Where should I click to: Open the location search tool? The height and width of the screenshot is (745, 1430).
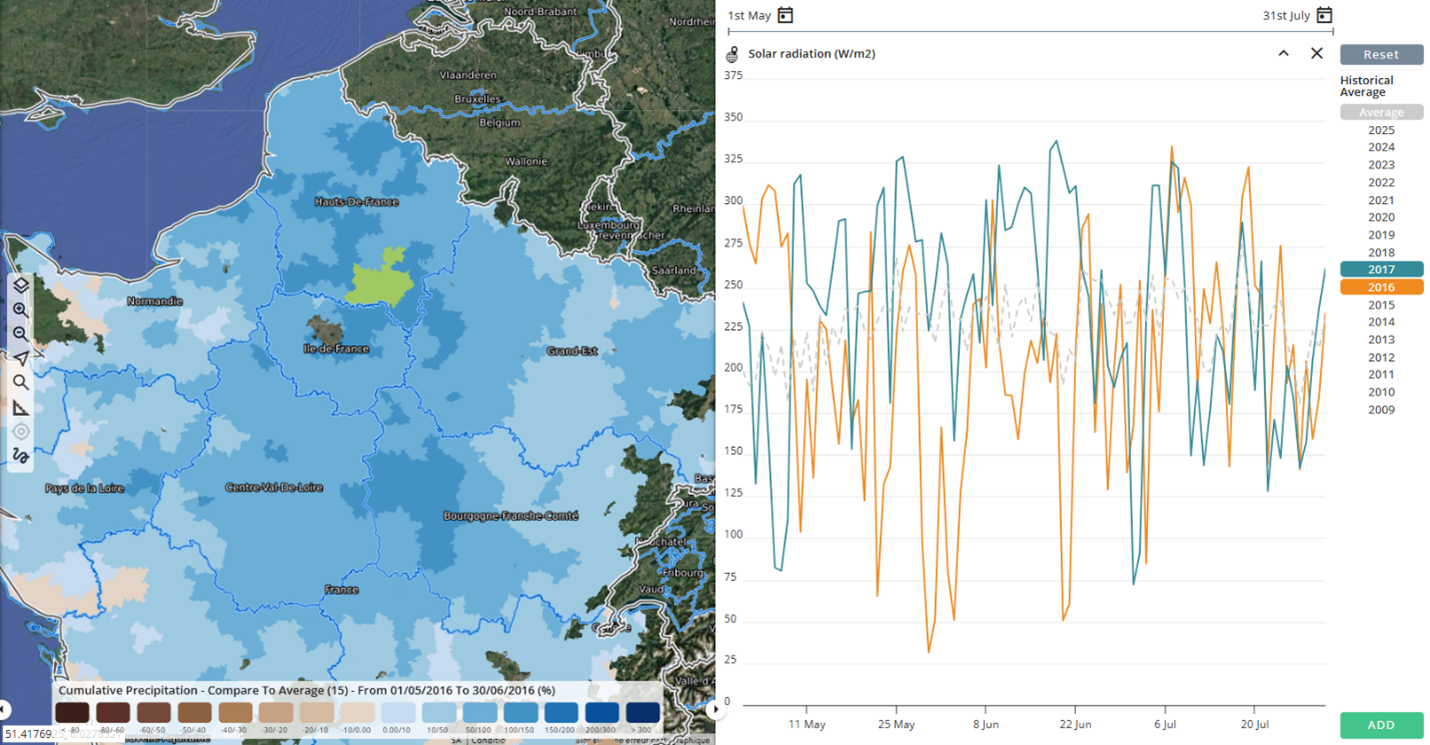pyautogui.click(x=22, y=381)
